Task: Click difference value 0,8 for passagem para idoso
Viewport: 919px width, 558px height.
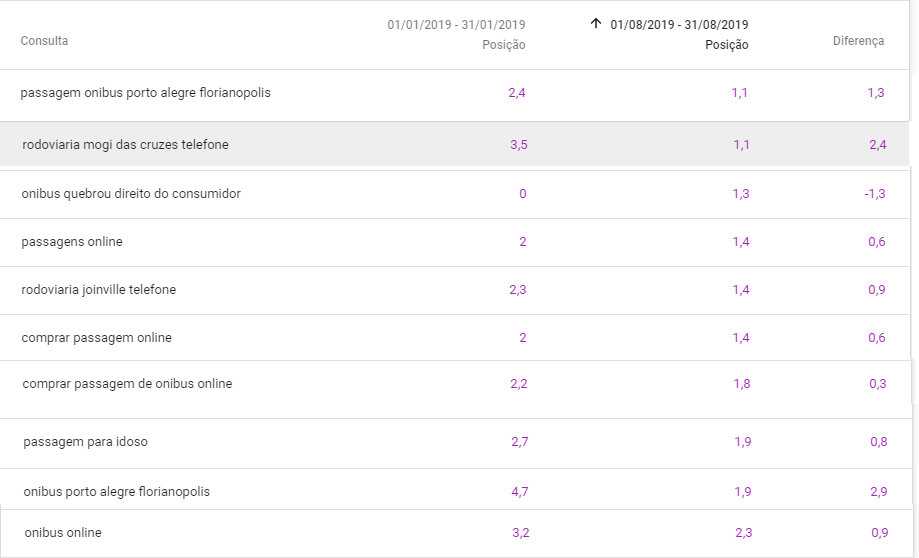Action: point(877,442)
